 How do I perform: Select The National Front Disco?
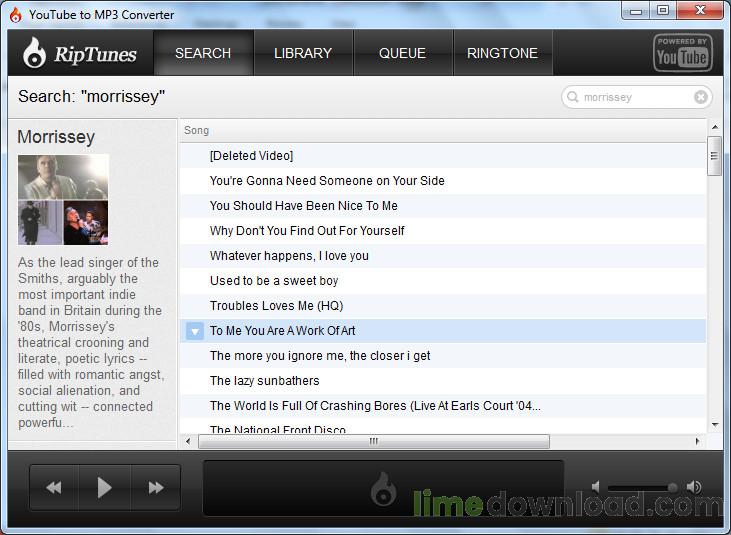[443, 426]
